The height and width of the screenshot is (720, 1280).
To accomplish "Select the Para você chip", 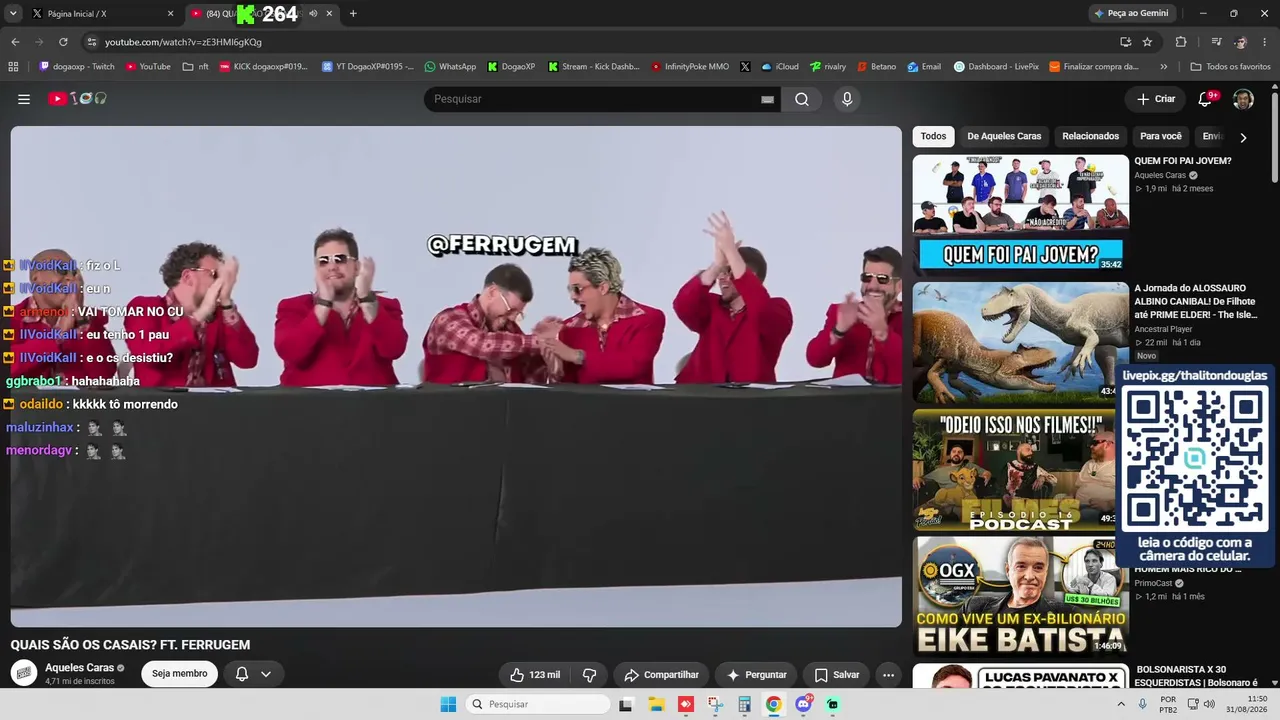I will pyautogui.click(x=1160, y=136).
